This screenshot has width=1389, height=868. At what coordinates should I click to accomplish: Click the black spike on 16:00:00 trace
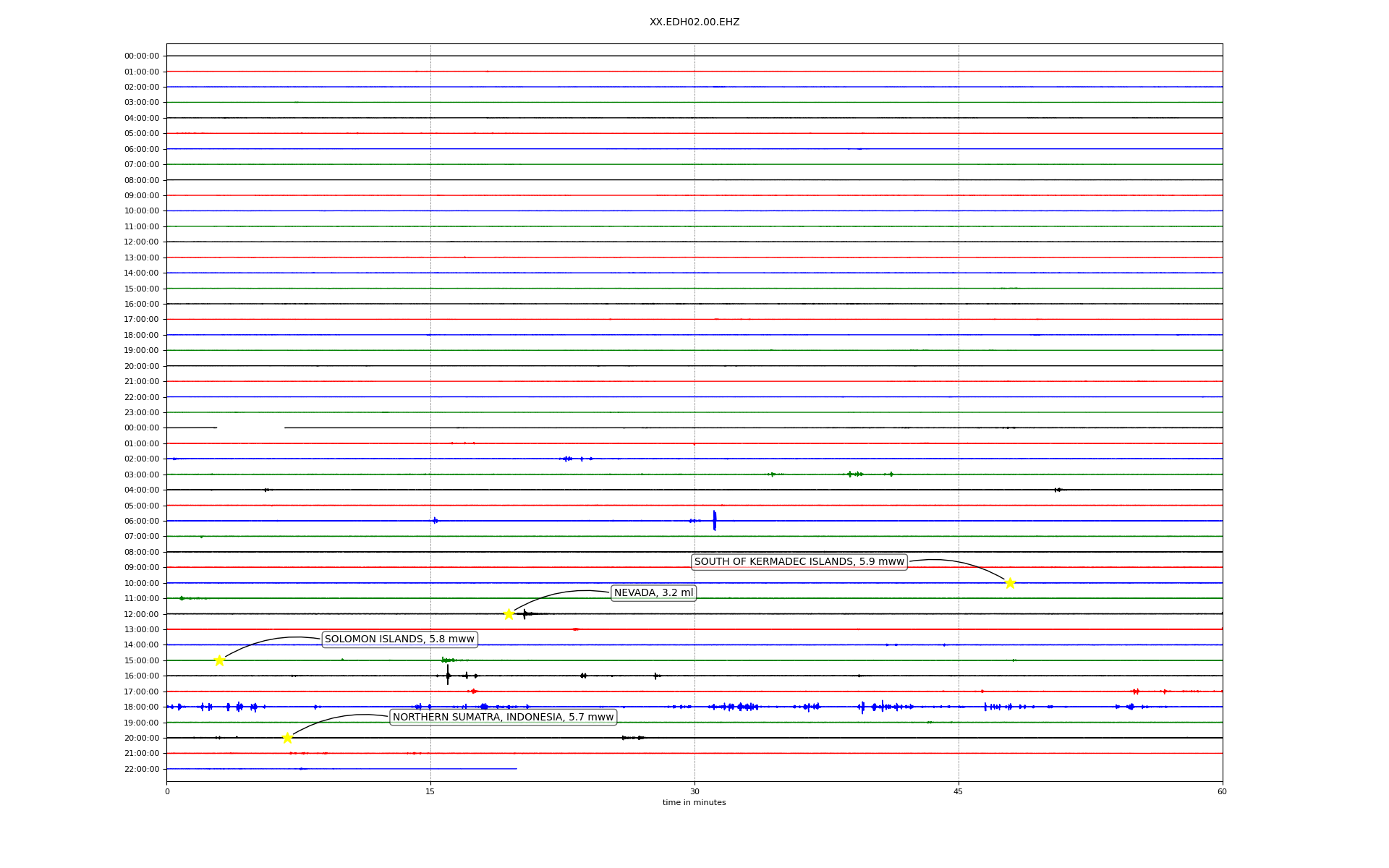tap(448, 675)
